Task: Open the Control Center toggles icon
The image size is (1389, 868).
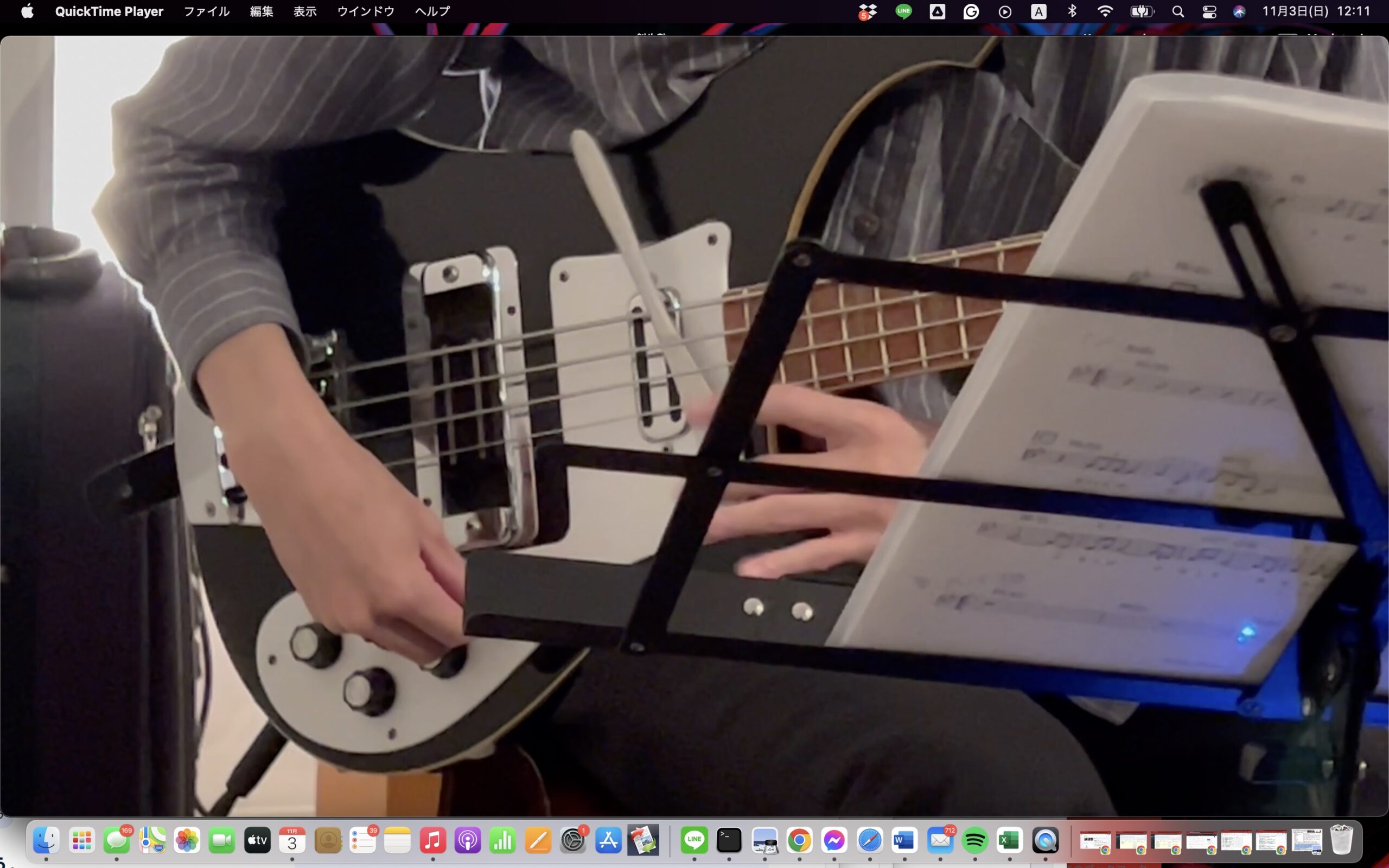Action: click(x=1209, y=11)
